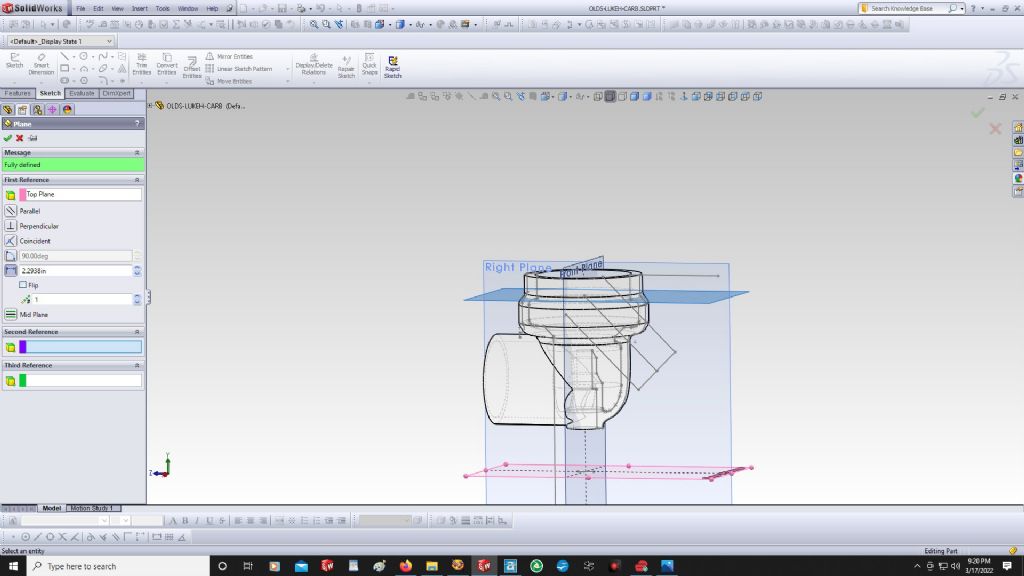Screen dimensions: 1024x576
Task: Select the Offset Entities tool
Action: [192, 67]
